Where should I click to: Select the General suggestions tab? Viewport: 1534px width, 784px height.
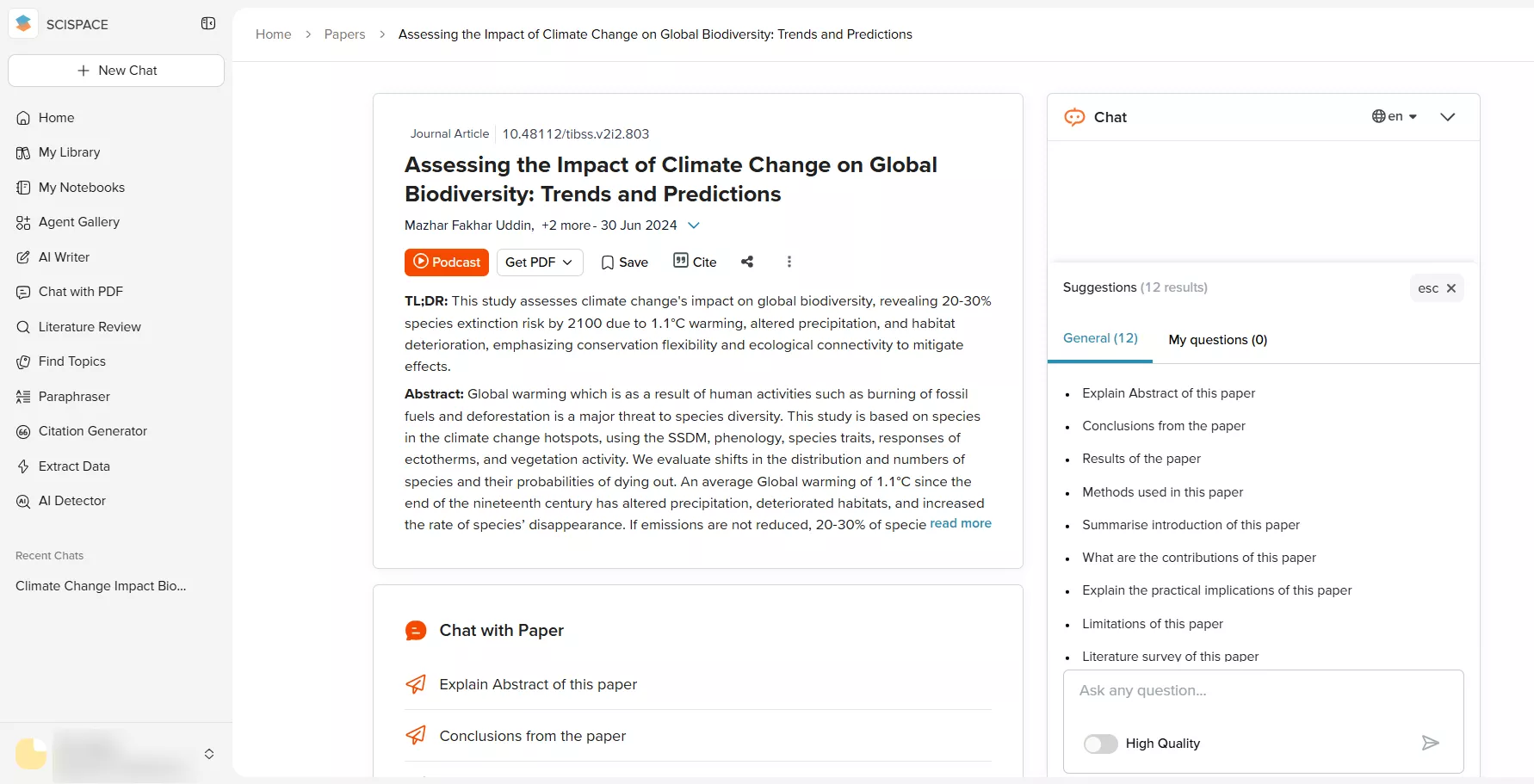point(1100,338)
